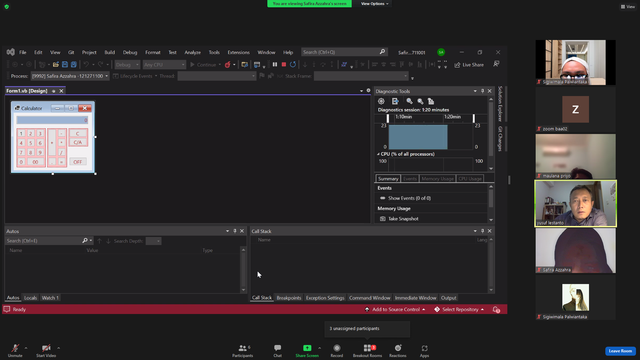640x360 pixels.
Task: Expand audio options arrow beside Unmute
Action: (x=26, y=348)
